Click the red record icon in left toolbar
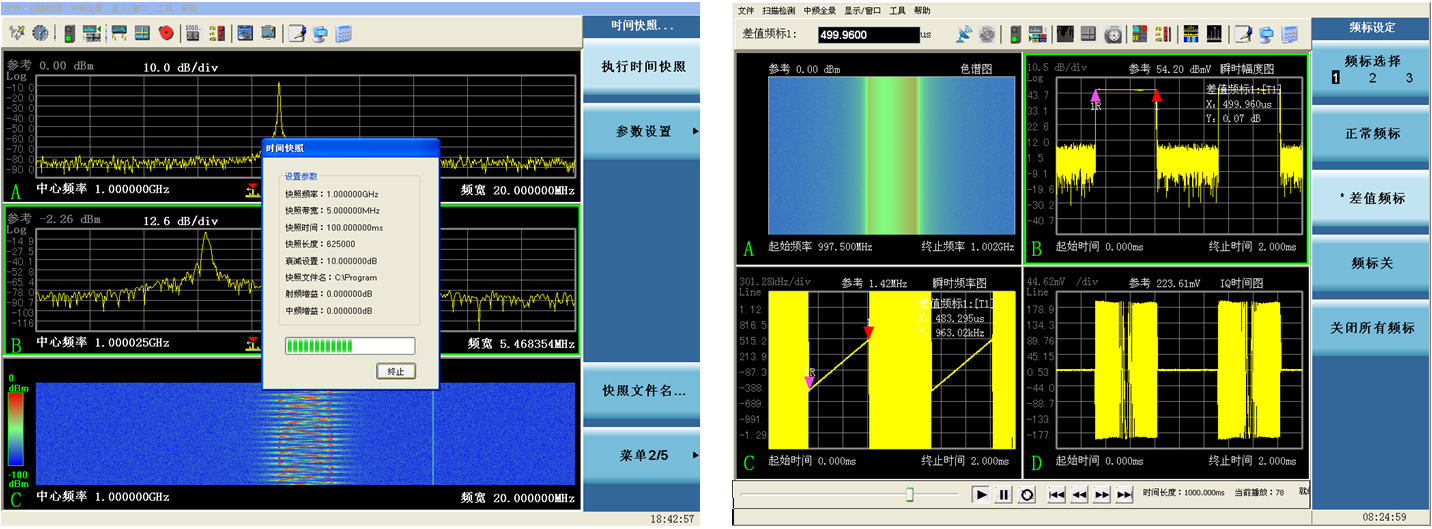The image size is (1432, 529). pyautogui.click(x=166, y=32)
